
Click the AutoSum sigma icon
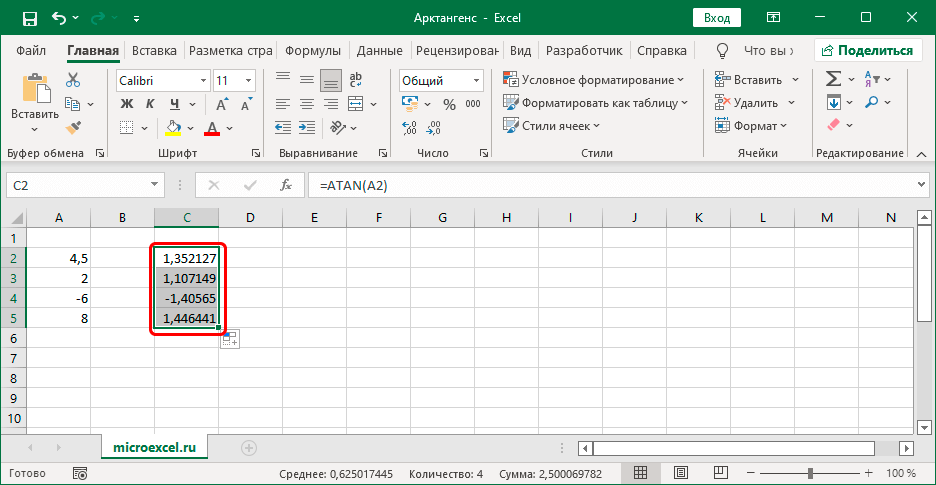[x=832, y=80]
